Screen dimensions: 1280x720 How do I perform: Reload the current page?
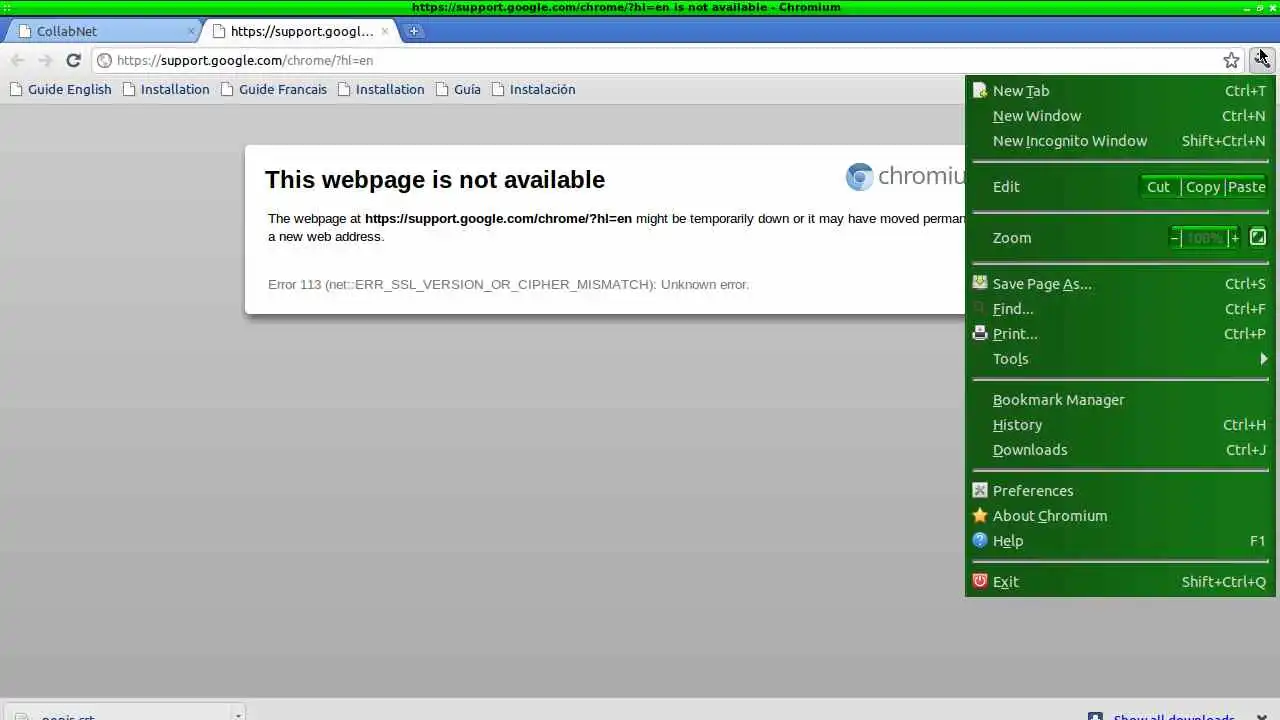73,60
